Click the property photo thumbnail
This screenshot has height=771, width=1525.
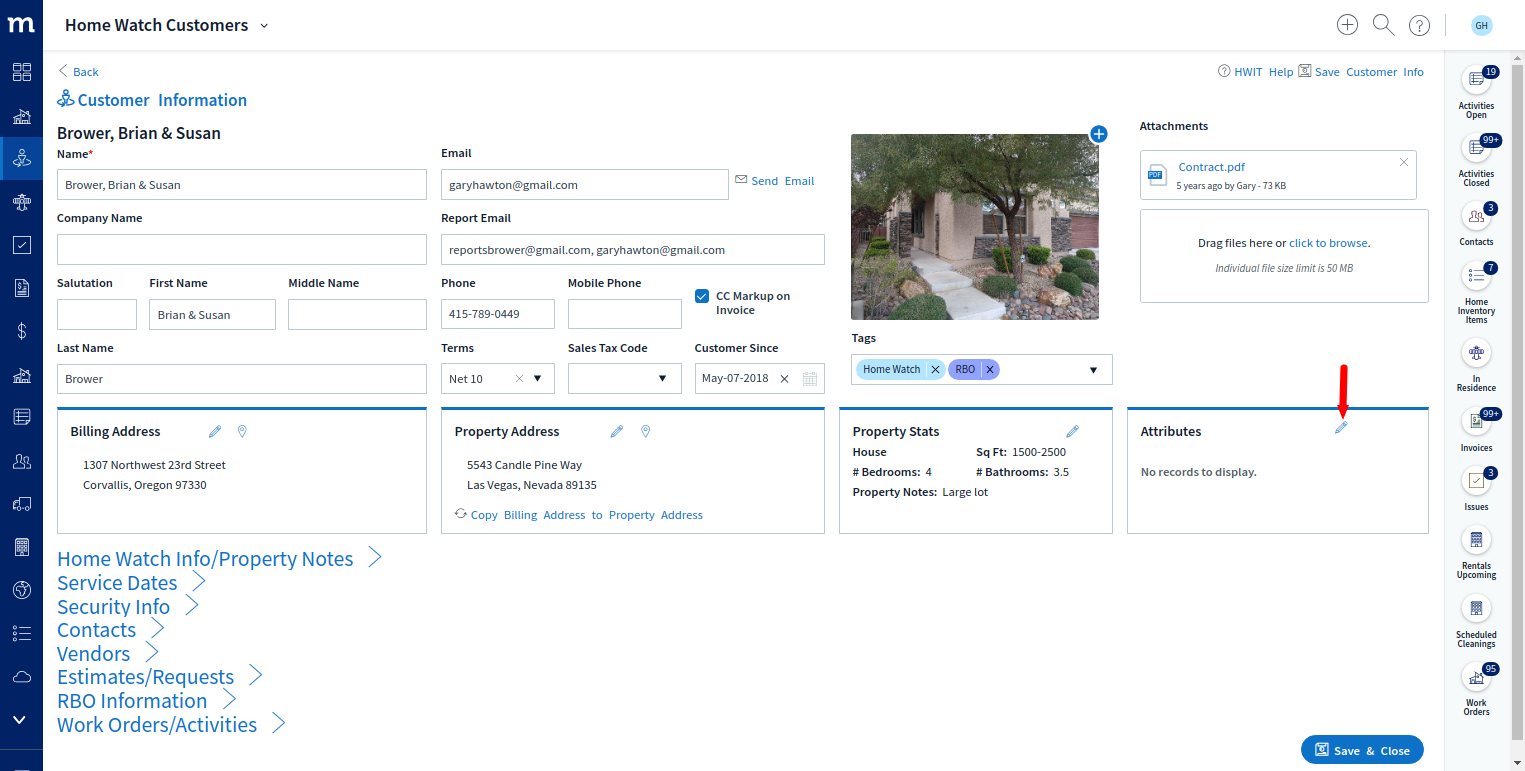(x=975, y=227)
